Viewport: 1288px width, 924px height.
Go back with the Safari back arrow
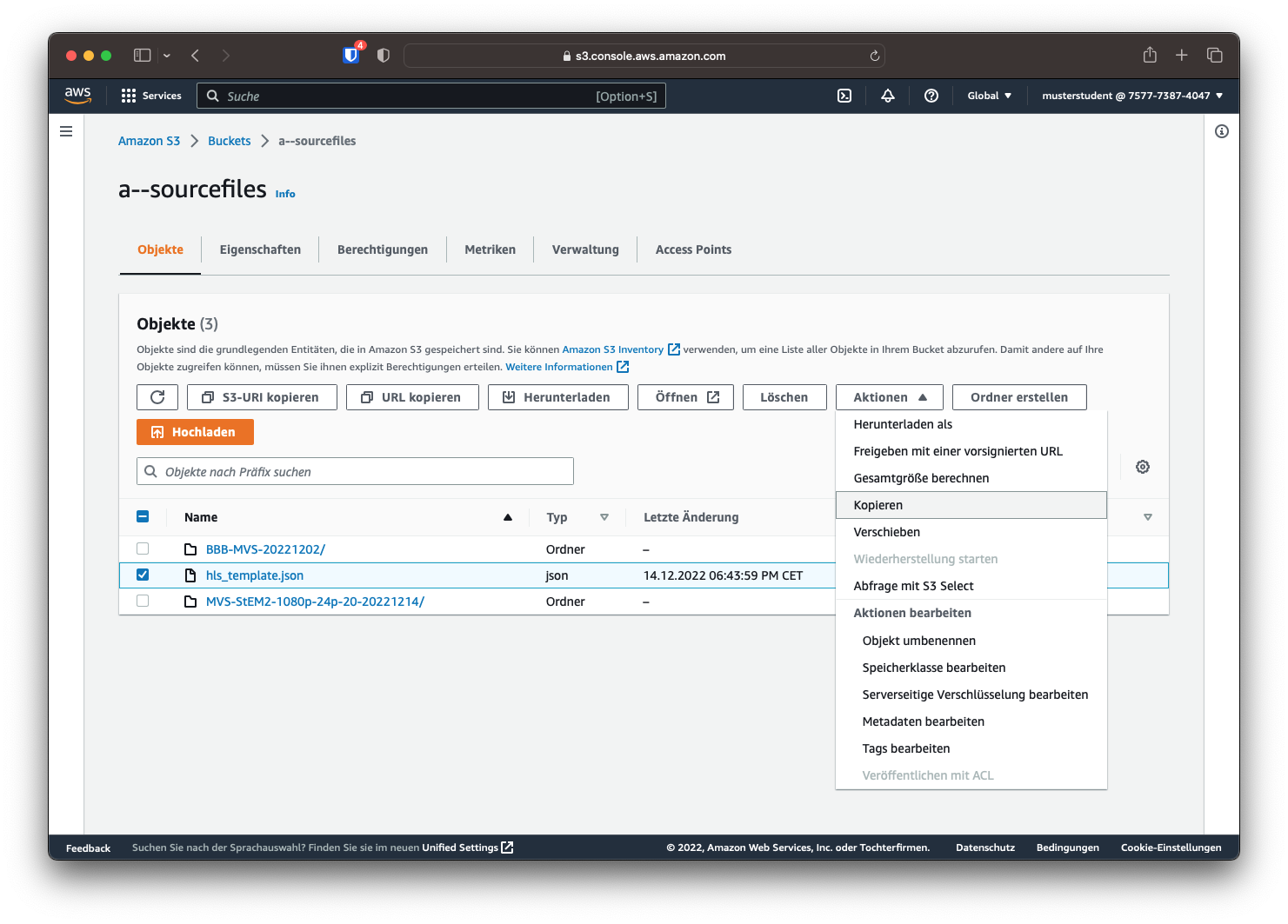[x=195, y=56]
